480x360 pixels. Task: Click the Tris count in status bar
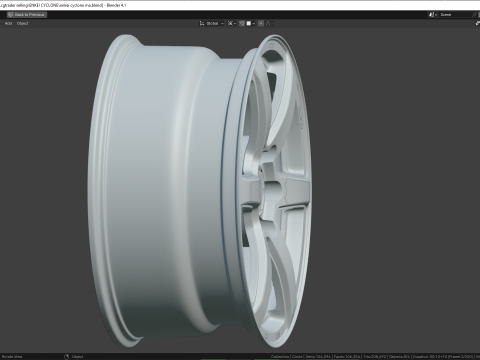point(375,357)
